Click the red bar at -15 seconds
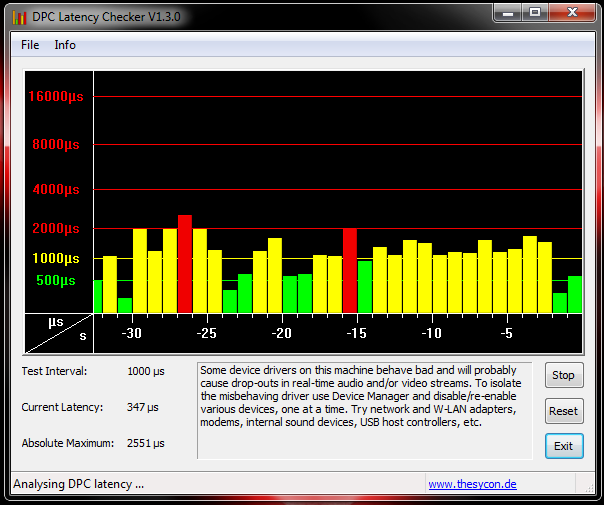The height and width of the screenshot is (506, 604). tap(350, 270)
